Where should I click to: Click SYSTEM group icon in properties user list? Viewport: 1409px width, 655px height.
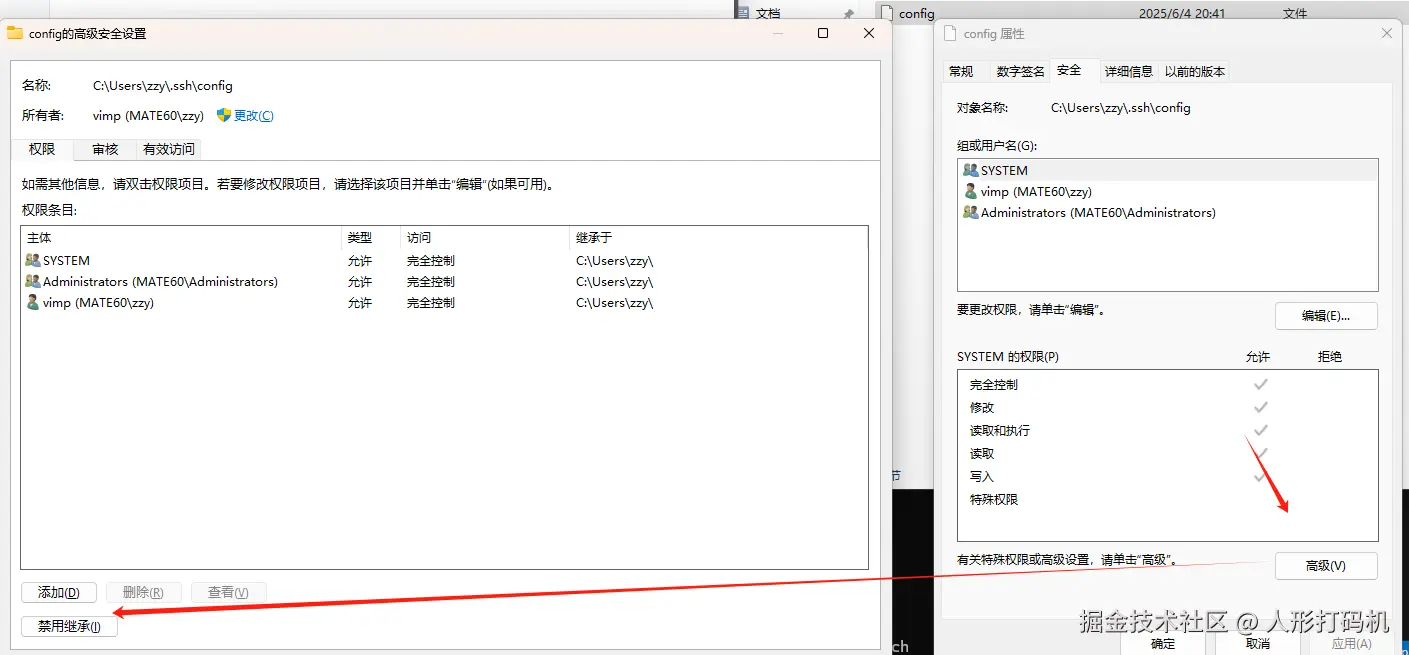point(970,170)
